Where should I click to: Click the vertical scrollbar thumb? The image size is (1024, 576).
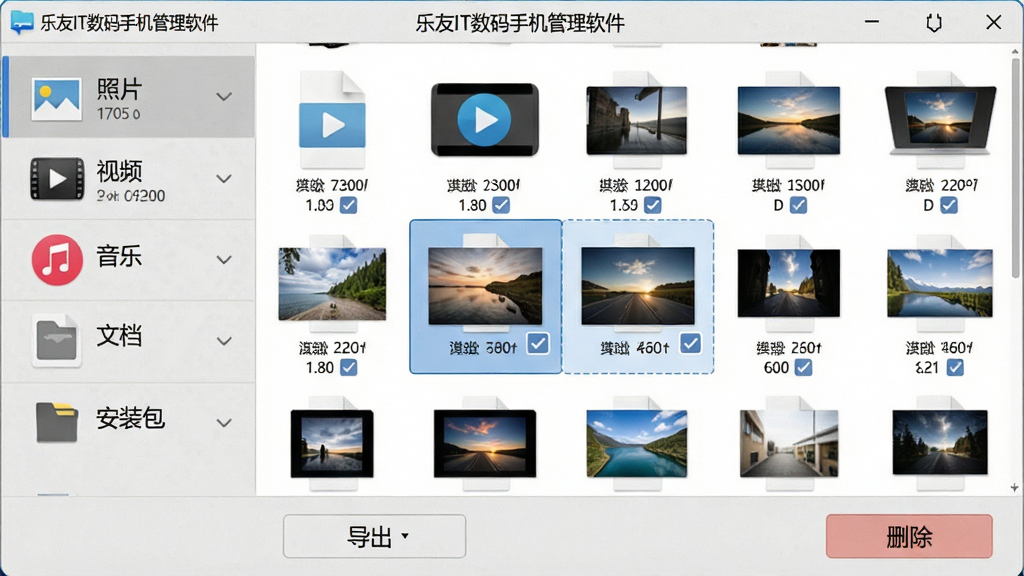pyautogui.click(x=1014, y=168)
